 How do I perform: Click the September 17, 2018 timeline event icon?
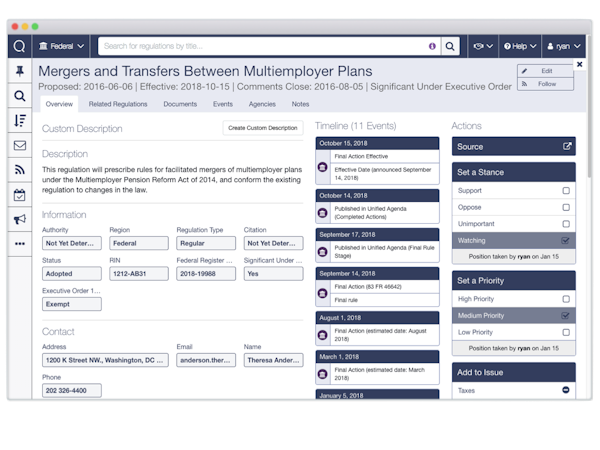coord(323,251)
